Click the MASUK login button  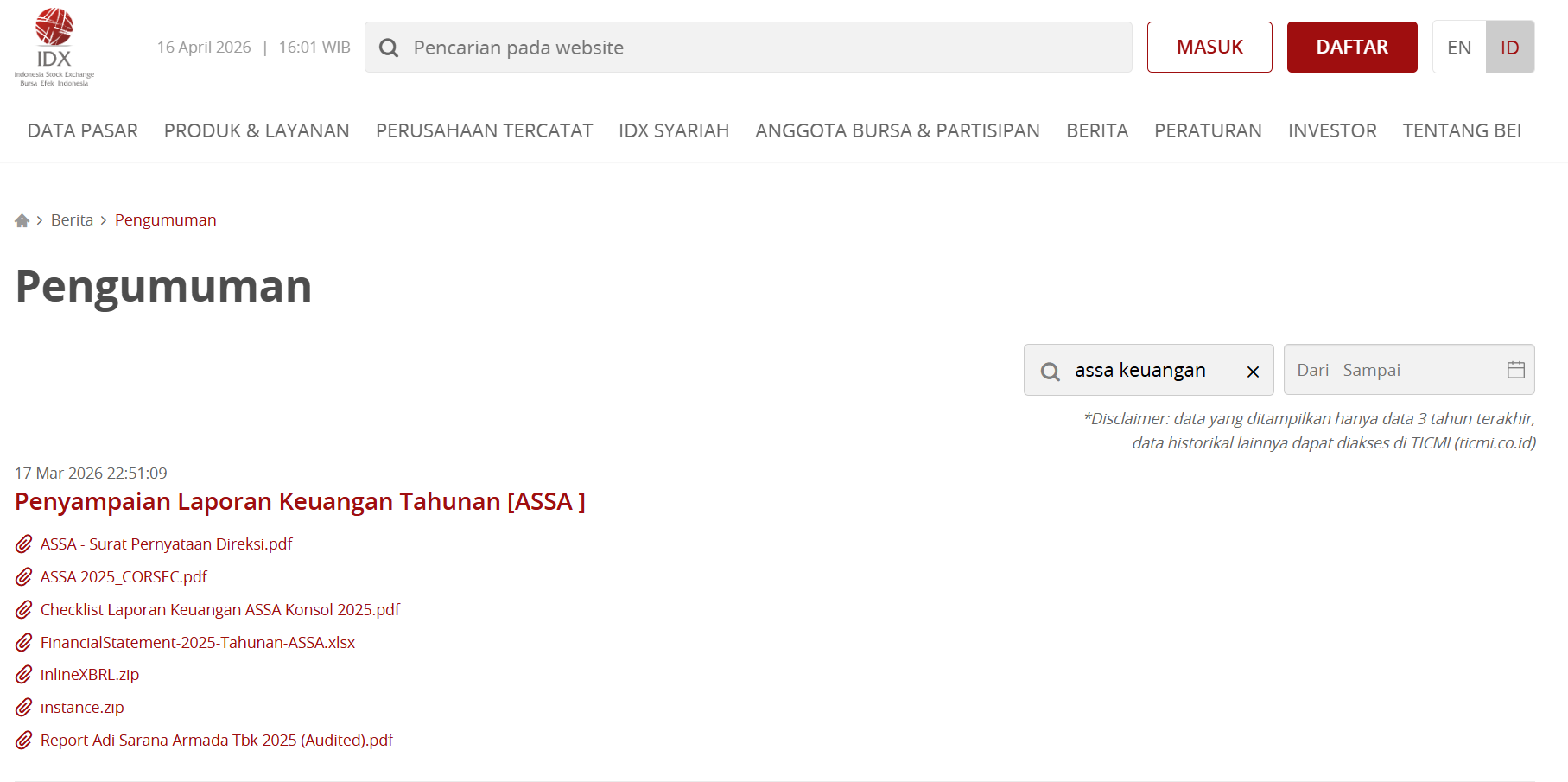point(1209,48)
